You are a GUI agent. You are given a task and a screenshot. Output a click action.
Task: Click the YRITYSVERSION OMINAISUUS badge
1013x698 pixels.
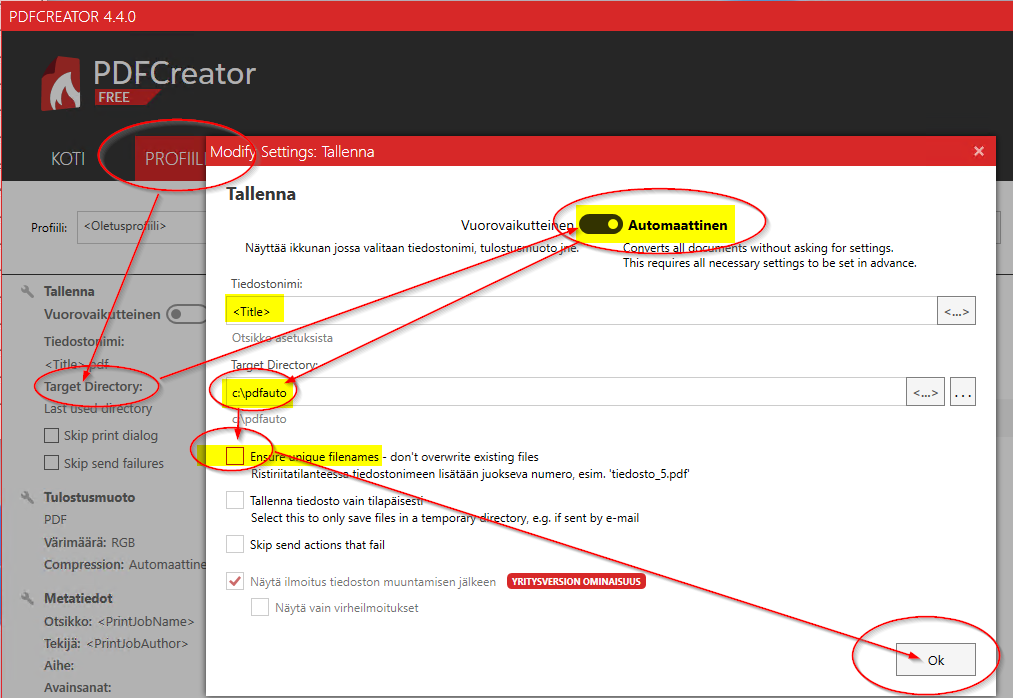click(576, 581)
